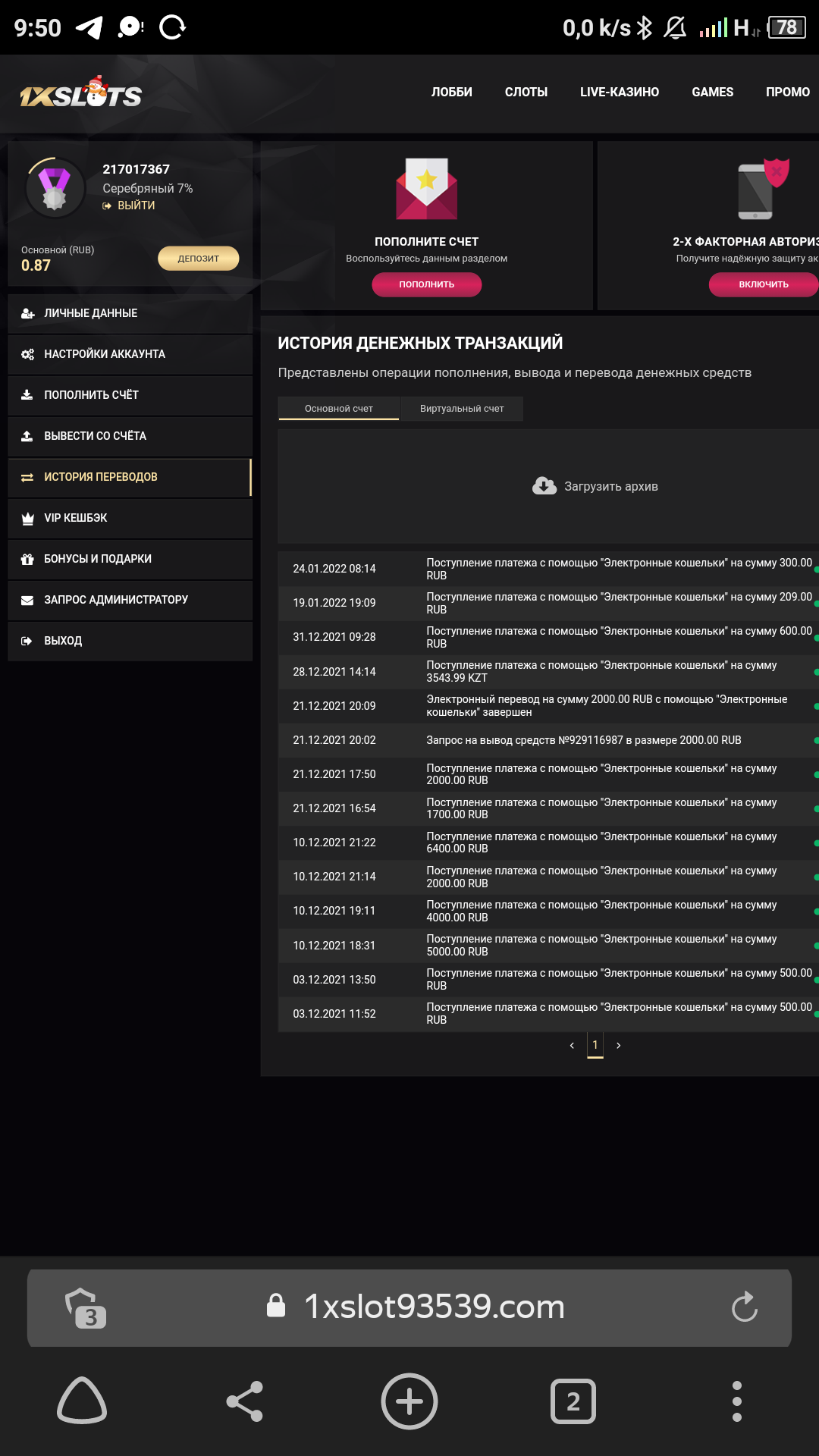Tap the browser share icon

(245, 1401)
